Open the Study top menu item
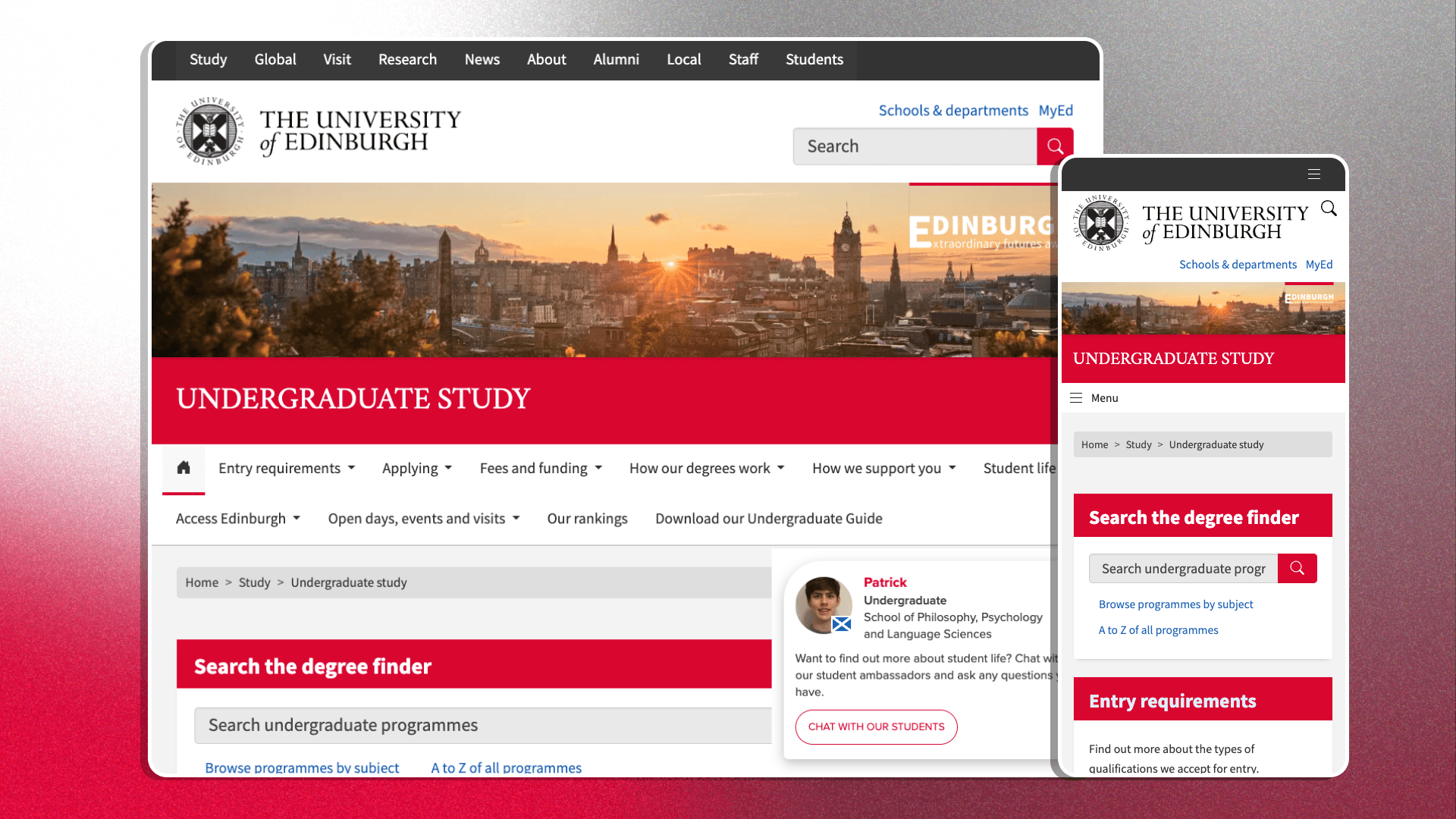 pos(208,59)
